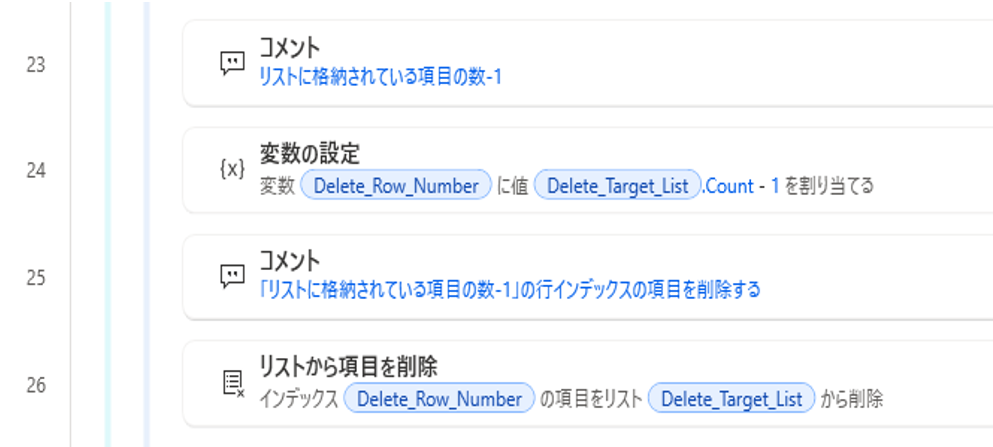This screenshot has height=447, width=993.
Task: Select line number 25 in the gutter
Action: [x=36, y=277]
